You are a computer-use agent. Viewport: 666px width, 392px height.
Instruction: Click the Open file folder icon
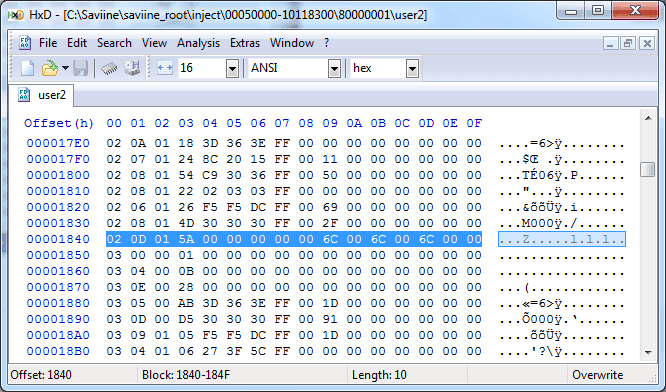click(x=50, y=68)
